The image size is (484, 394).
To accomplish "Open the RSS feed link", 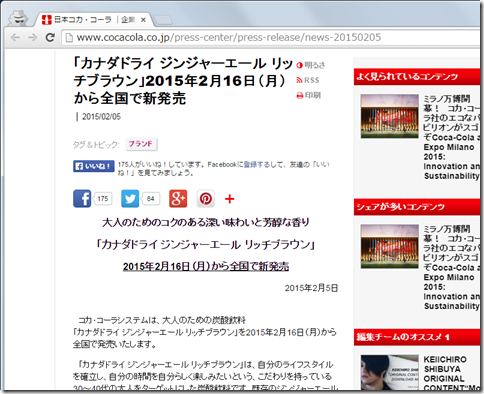I will click(x=308, y=80).
